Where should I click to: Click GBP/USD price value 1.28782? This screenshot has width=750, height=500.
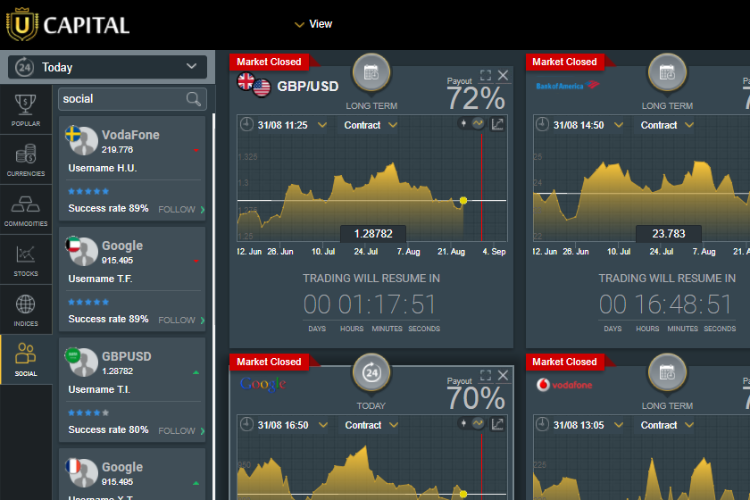pyautogui.click(x=373, y=233)
